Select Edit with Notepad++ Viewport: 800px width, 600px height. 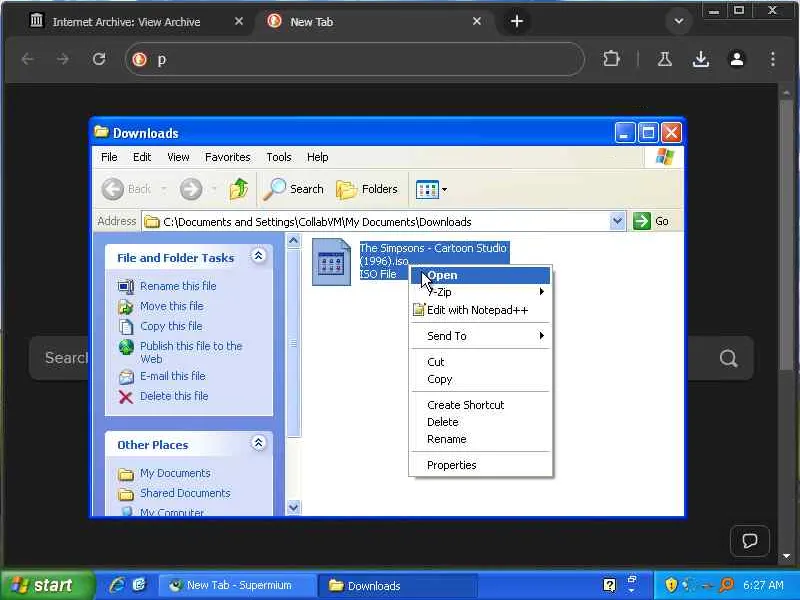[481, 310]
